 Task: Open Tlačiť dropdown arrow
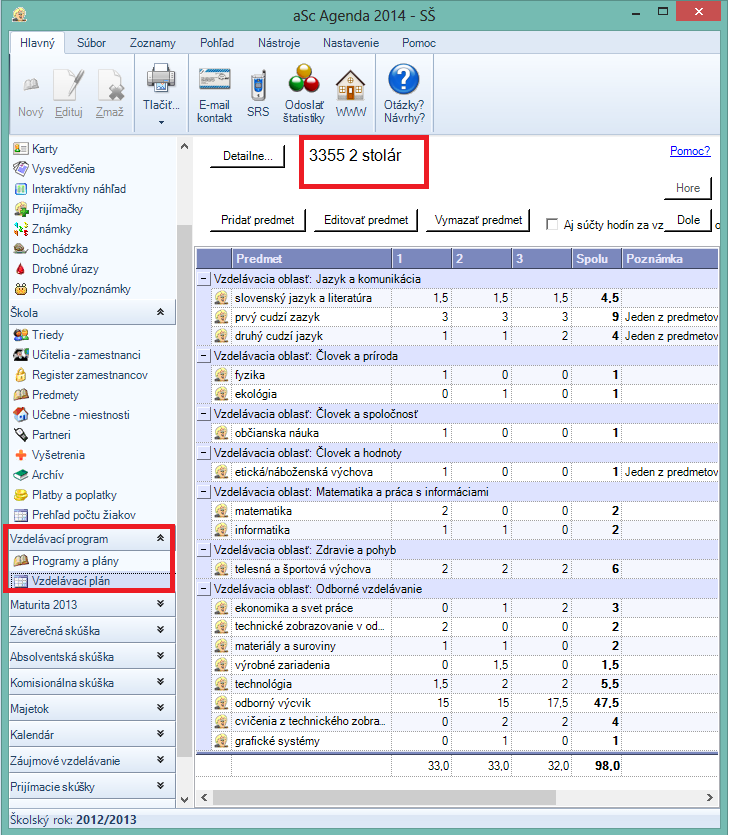pos(161,122)
